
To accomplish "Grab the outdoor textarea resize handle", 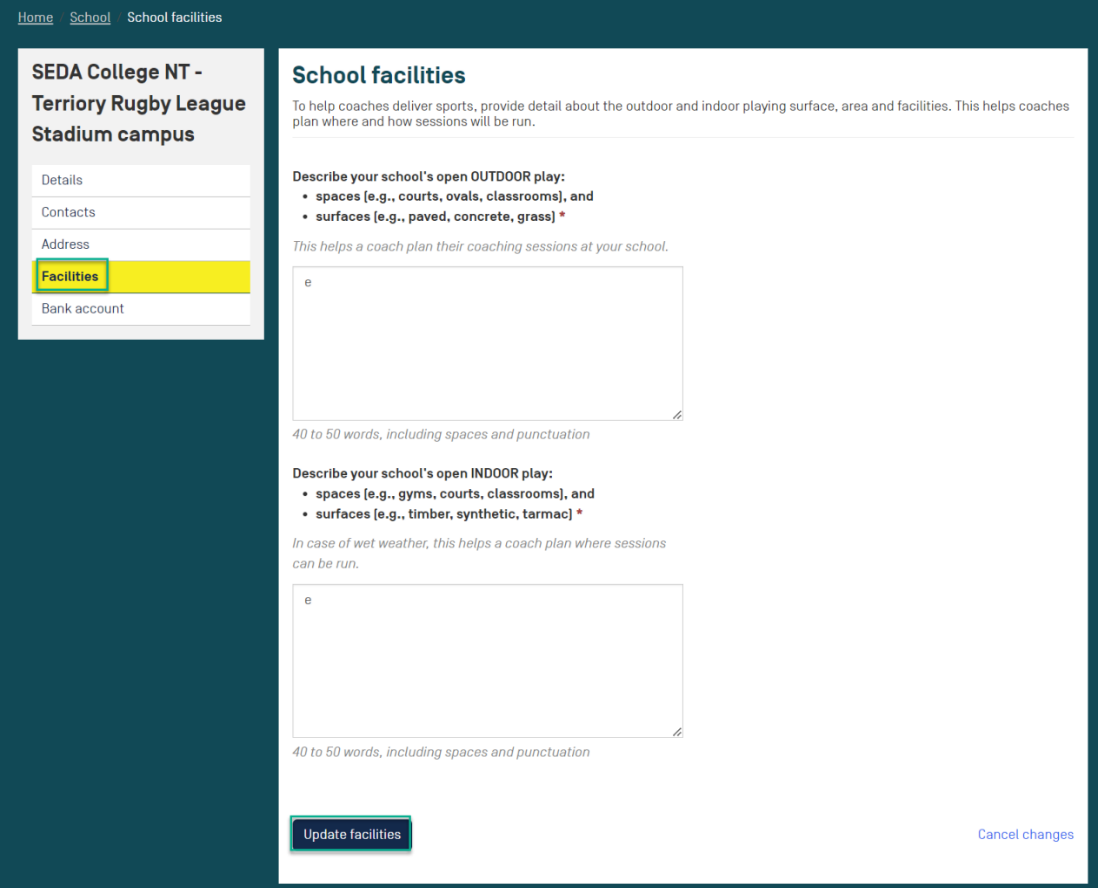I will (x=677, y=415).
